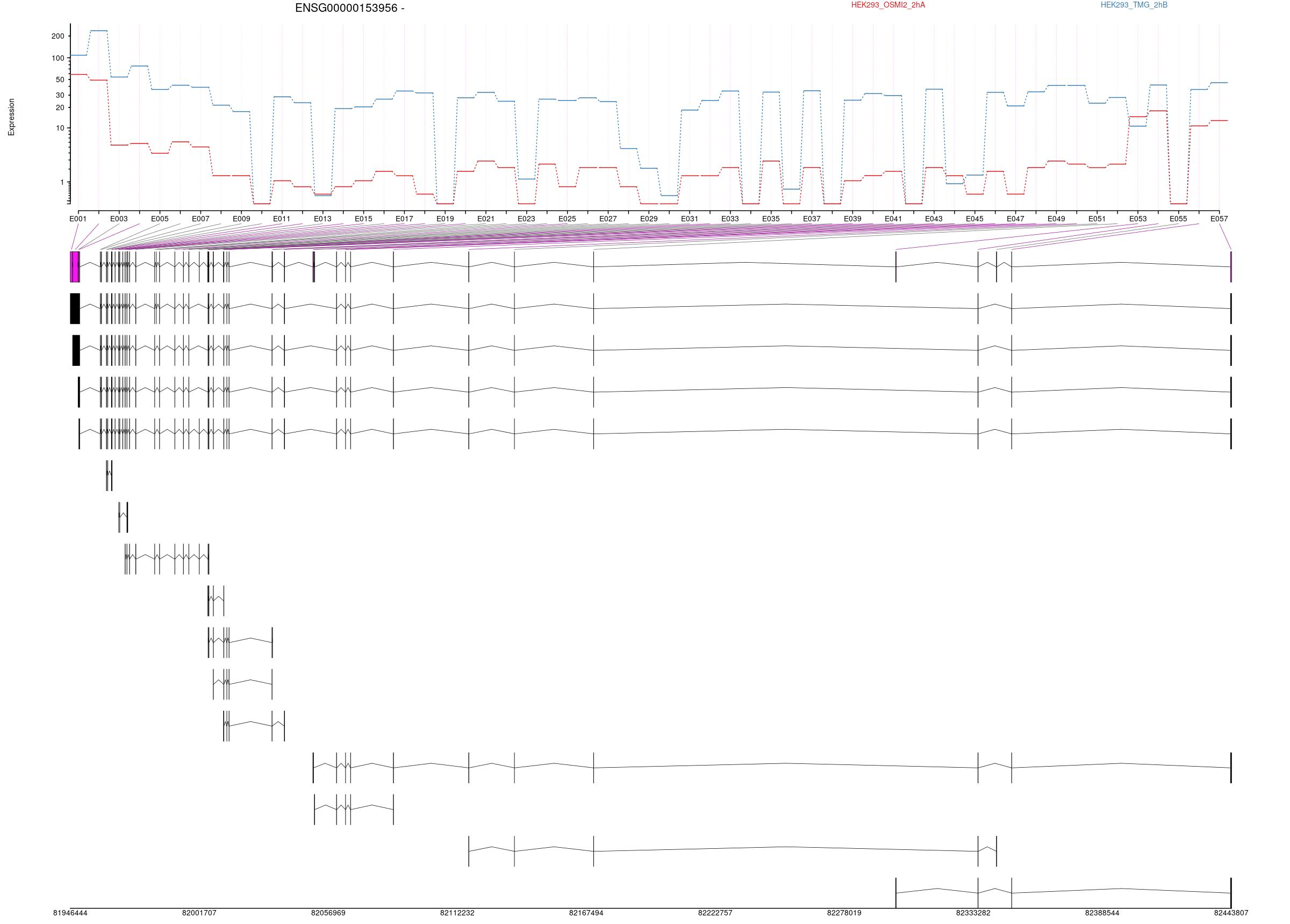Click exon label E009
Image resolution: width=1290 pixels, height=924 pixels.
point(241,219)
